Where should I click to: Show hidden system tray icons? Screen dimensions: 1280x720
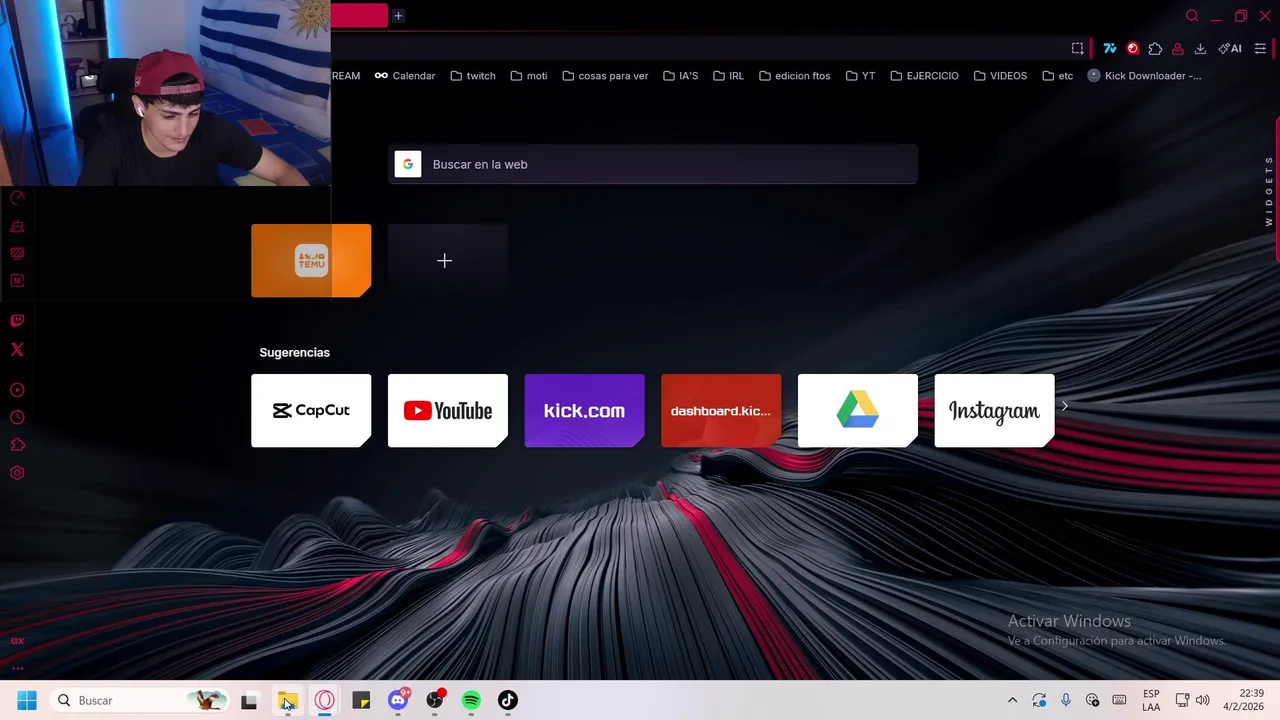click(1012, 700)
